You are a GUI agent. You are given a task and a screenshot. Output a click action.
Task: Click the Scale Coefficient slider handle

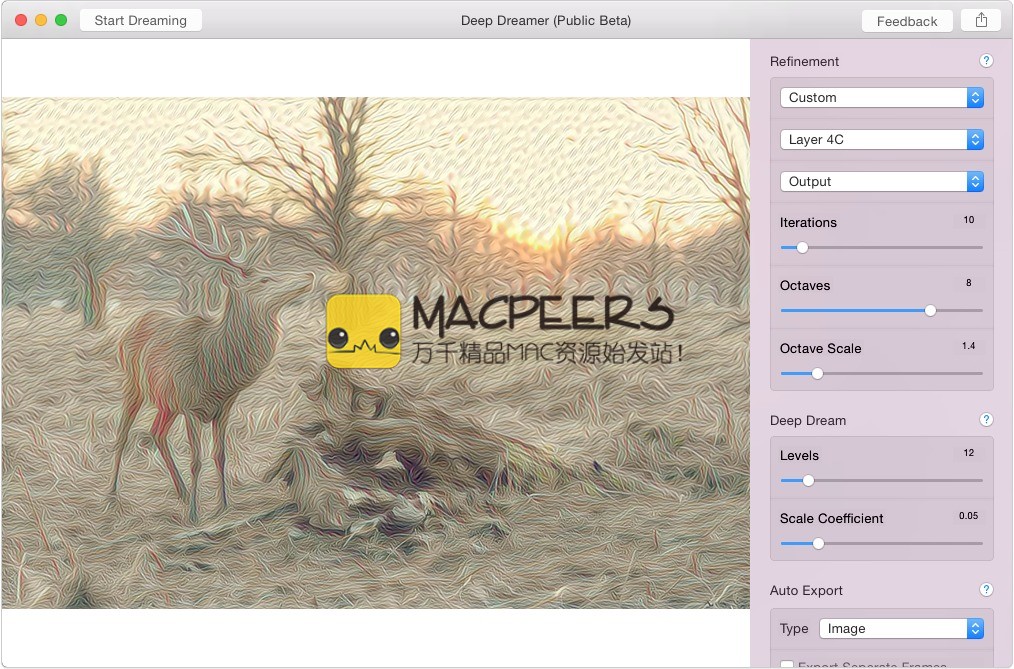click(x=818, y=544)
